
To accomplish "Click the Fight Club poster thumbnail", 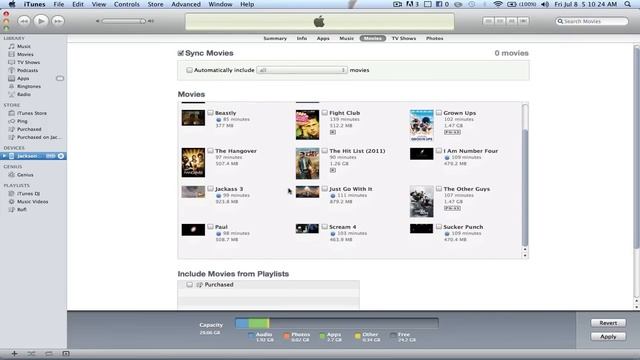I will click(307, 125).
